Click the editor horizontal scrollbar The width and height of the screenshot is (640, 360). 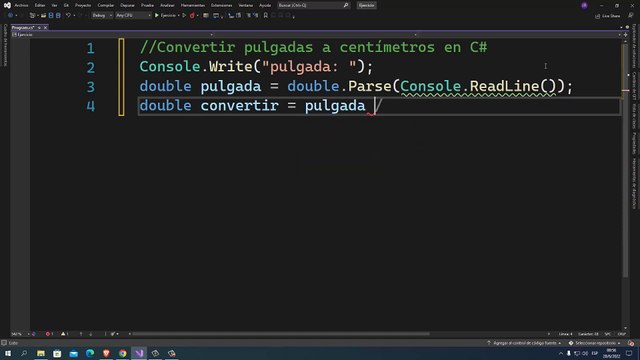pos(281,334)
